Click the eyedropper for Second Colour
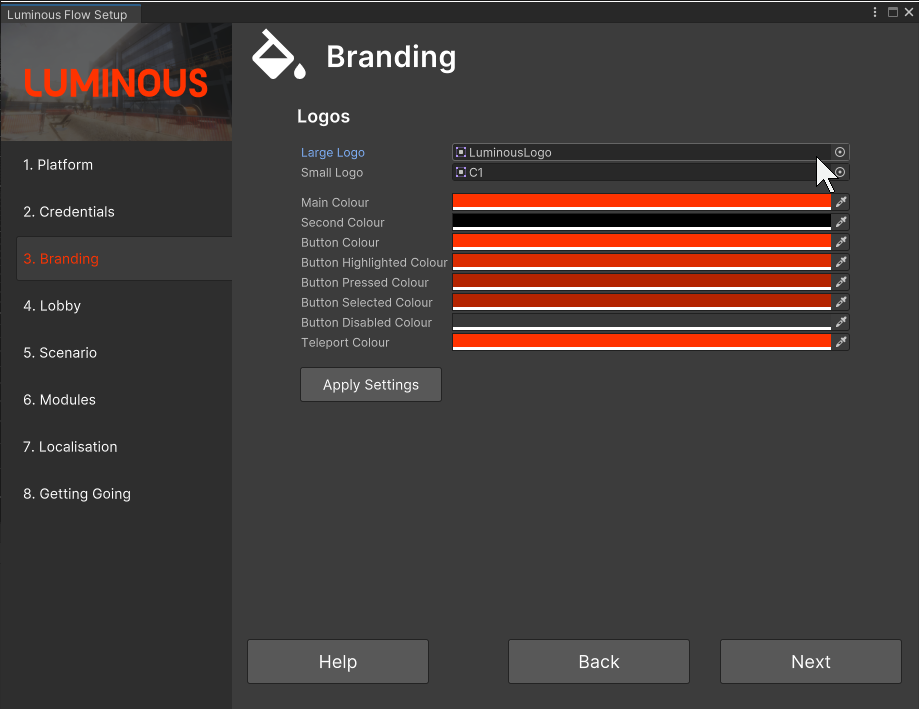Viewport: 919px width, 709px height. (841, 222)
